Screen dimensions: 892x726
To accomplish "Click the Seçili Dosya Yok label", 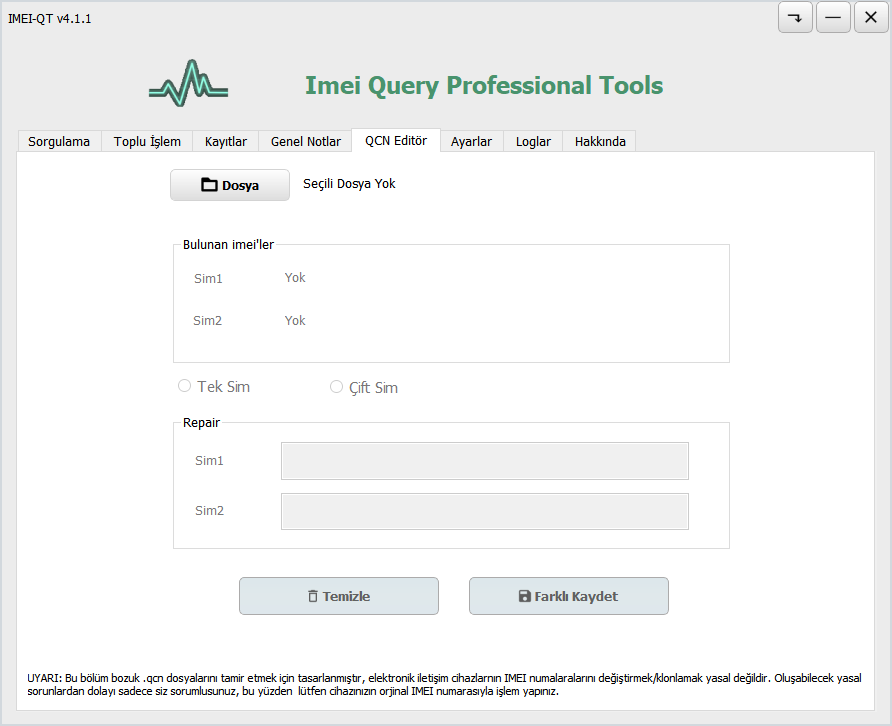I will tap(349, 184).
